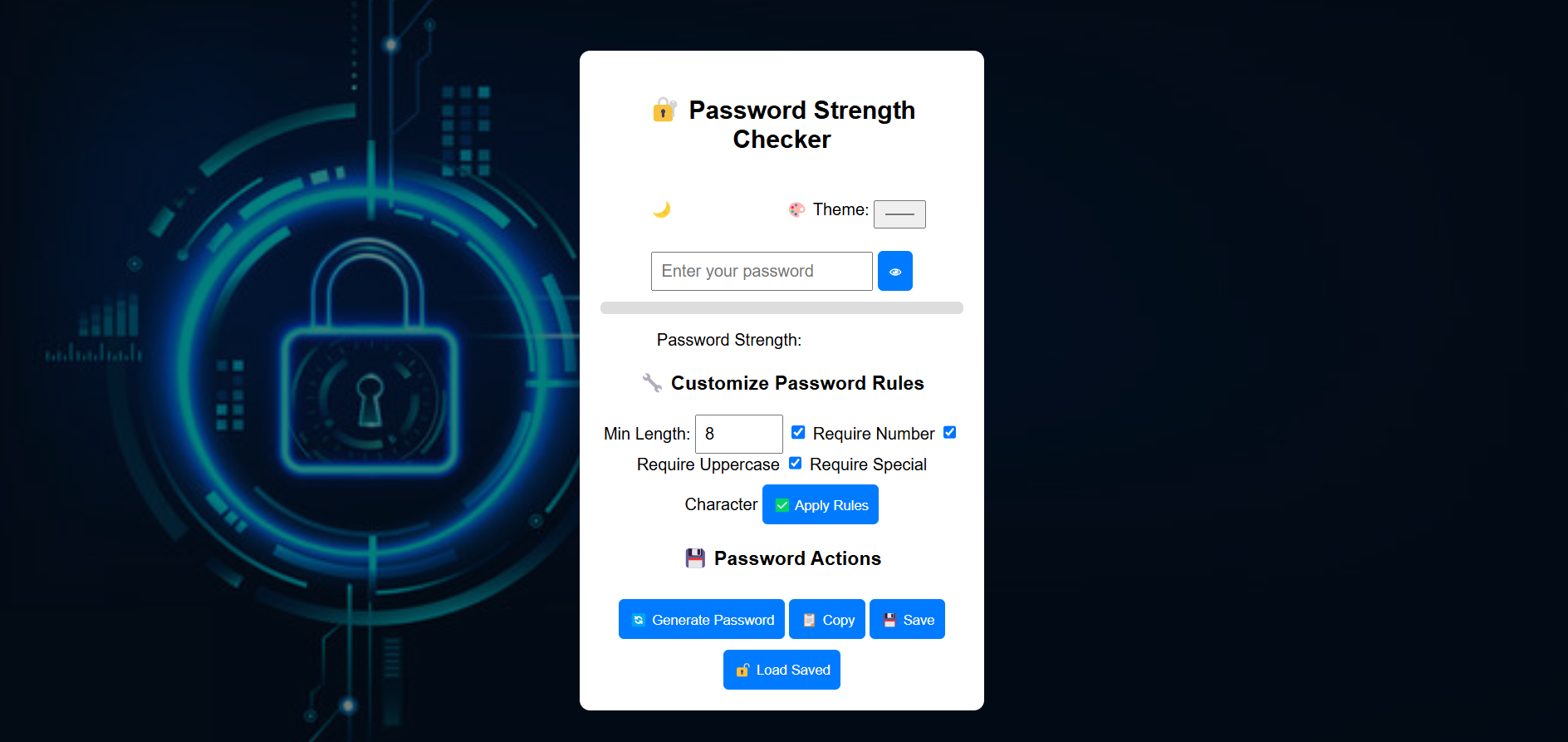The width and height of the screenshot is (1568, 742).
Task: Save the current password
Action: (907, 619)
